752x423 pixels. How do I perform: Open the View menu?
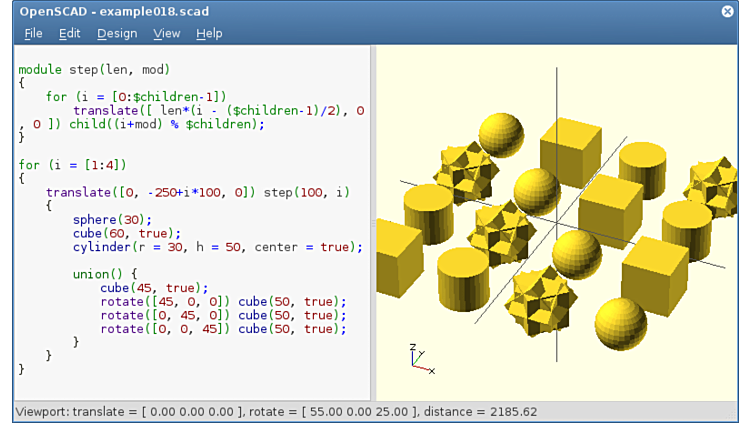[167, 33]
